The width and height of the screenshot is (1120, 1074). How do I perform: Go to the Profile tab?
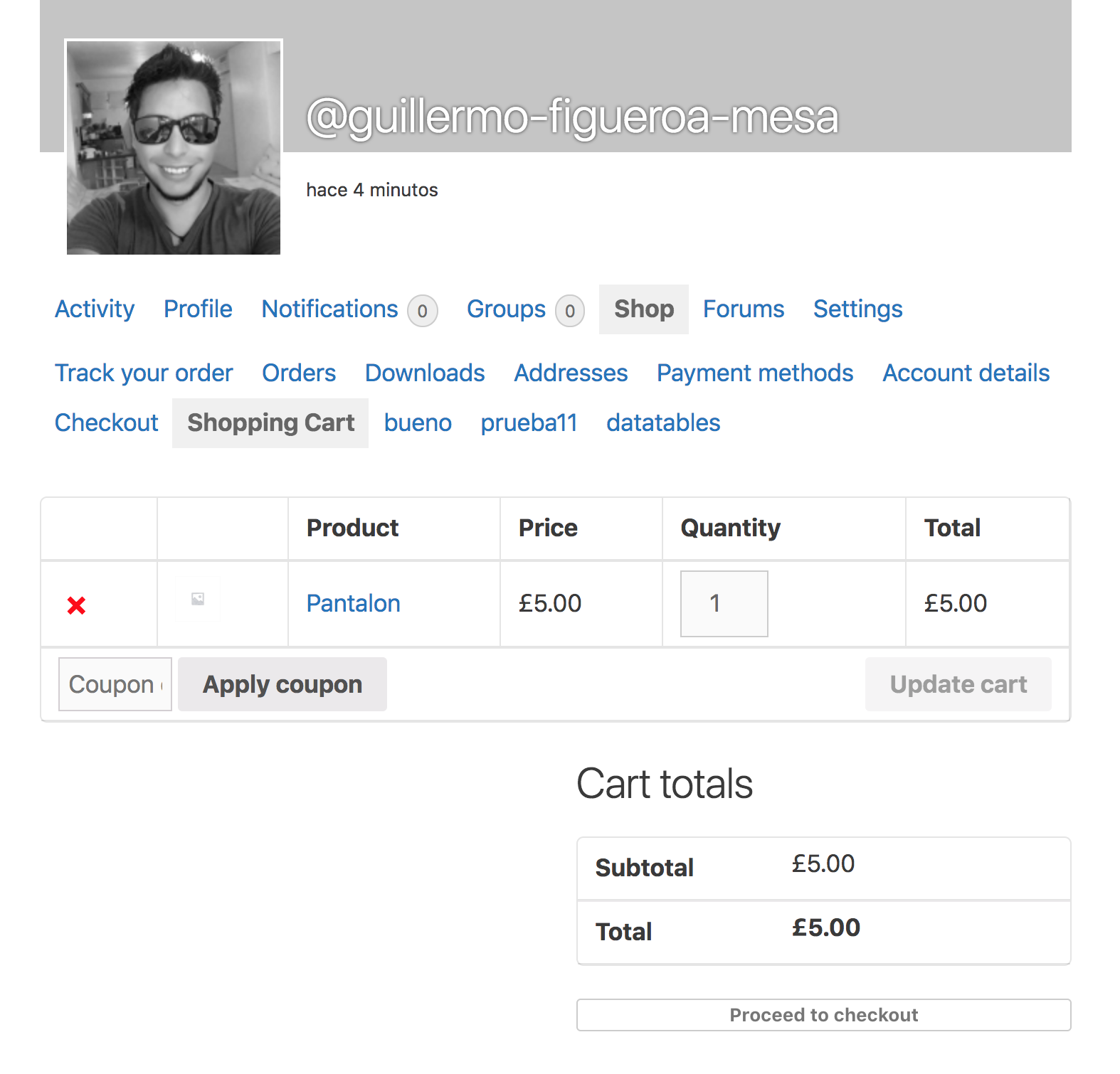tap(198, 309)
